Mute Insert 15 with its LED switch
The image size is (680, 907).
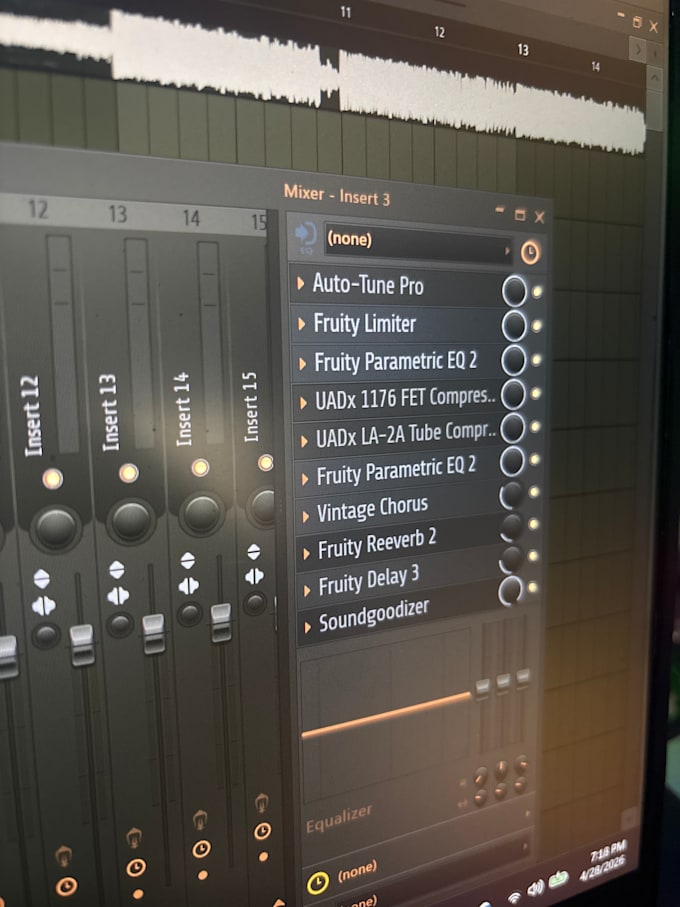coord(265,462)
